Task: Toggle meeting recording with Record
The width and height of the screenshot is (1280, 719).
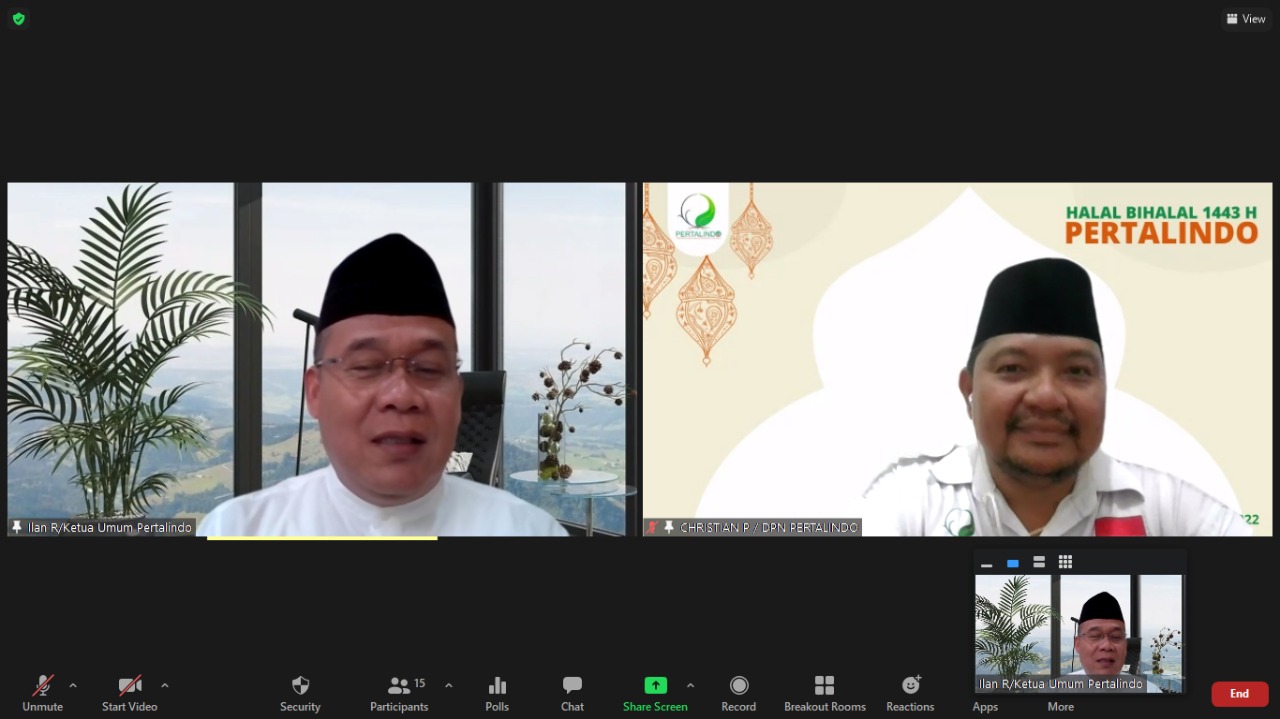Action: click(x=739, y=692)
